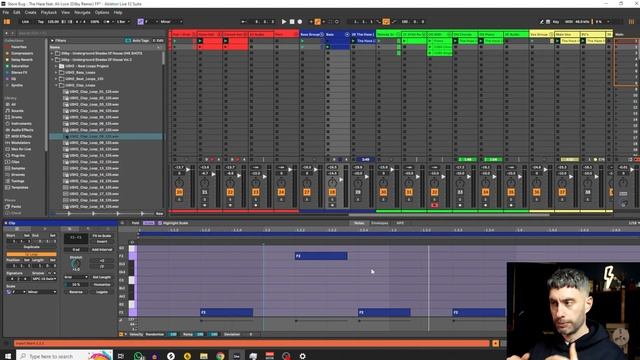Screen dimensions: 640x360
Task: Select Favorites collection
Action: point(19,47)
